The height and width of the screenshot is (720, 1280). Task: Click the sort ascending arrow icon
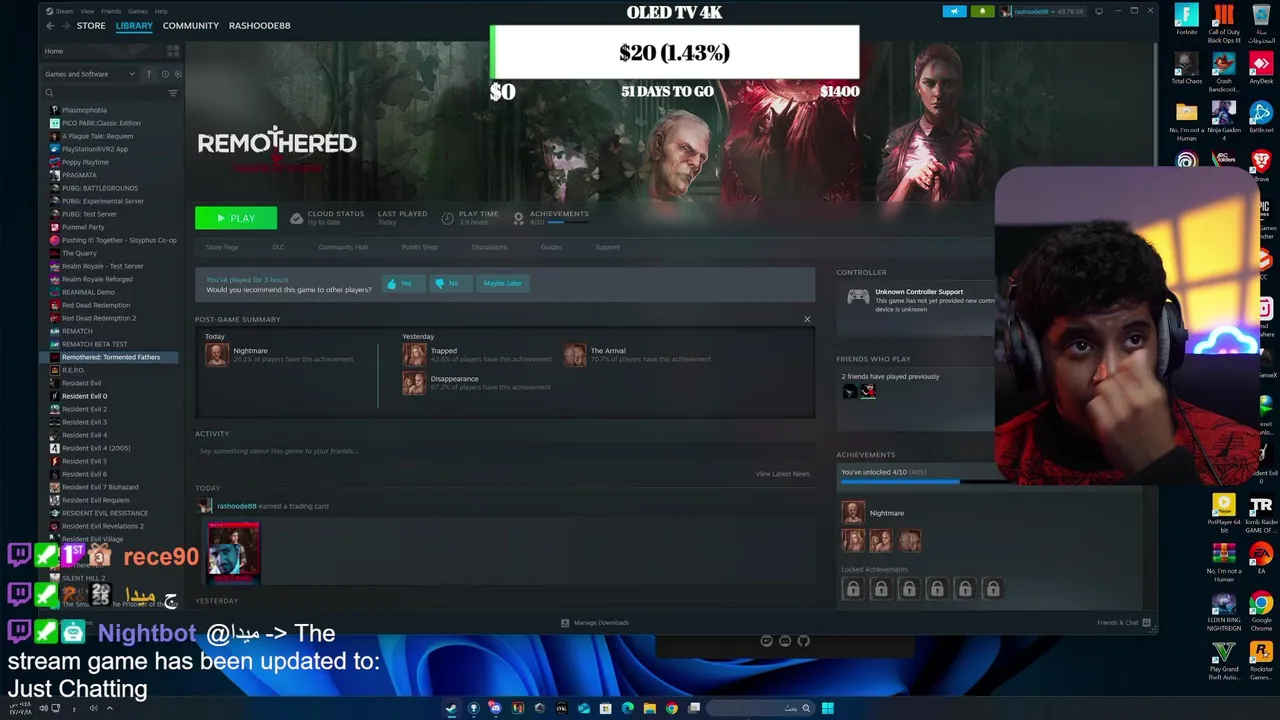149,74
